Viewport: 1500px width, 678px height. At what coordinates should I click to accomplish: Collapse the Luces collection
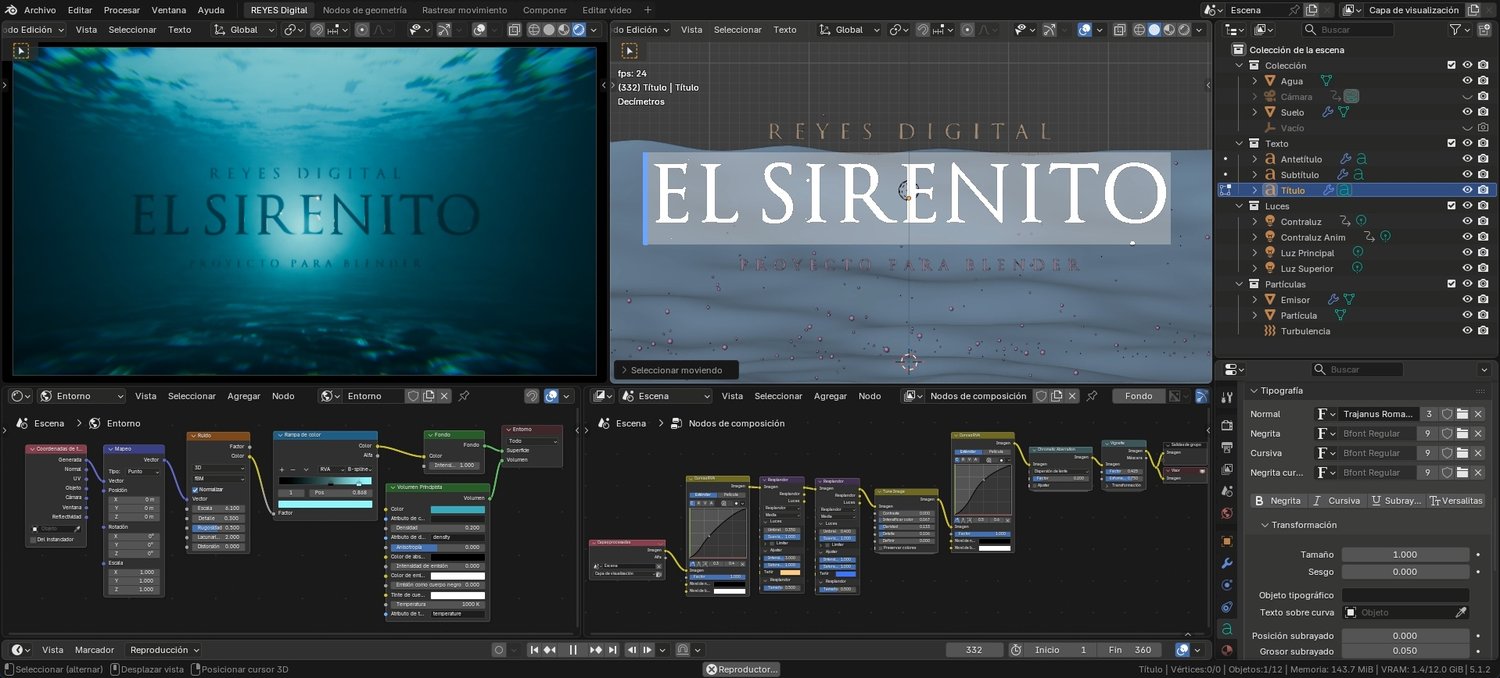point(1240,206)
